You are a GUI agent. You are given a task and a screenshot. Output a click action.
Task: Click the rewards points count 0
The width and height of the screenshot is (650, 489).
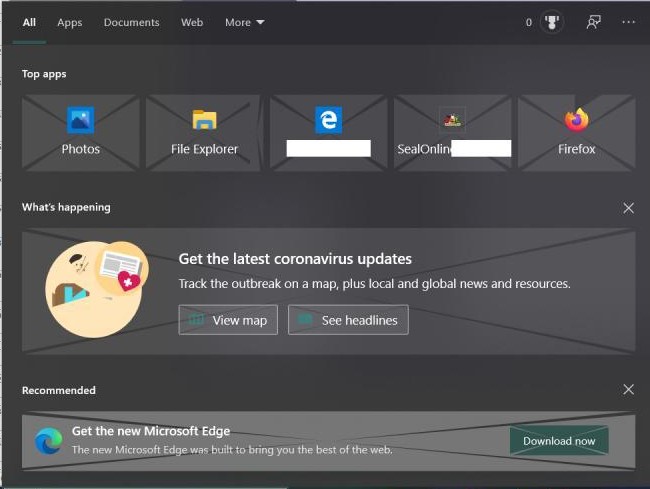(x=529, y=22)
